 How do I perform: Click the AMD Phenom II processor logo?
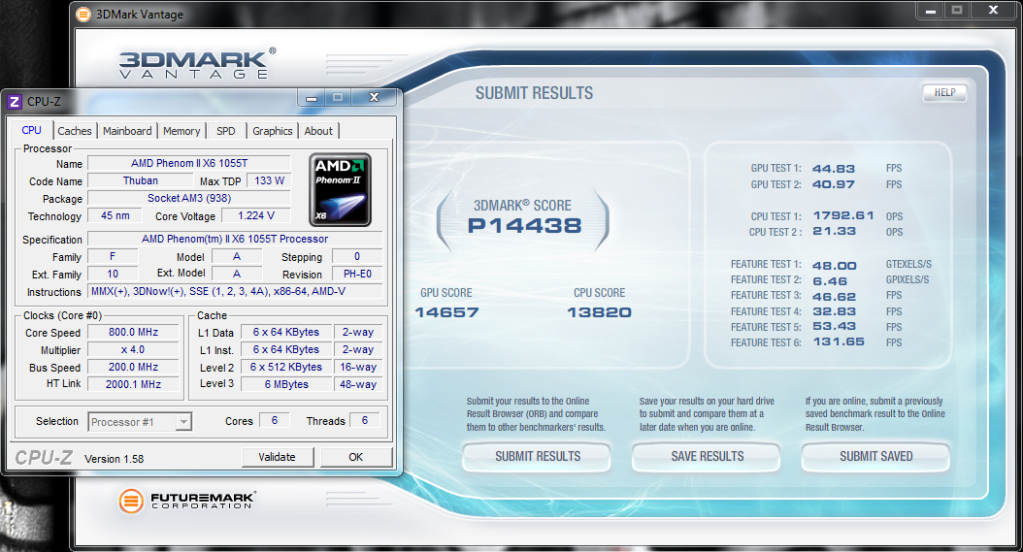[340, 190]
